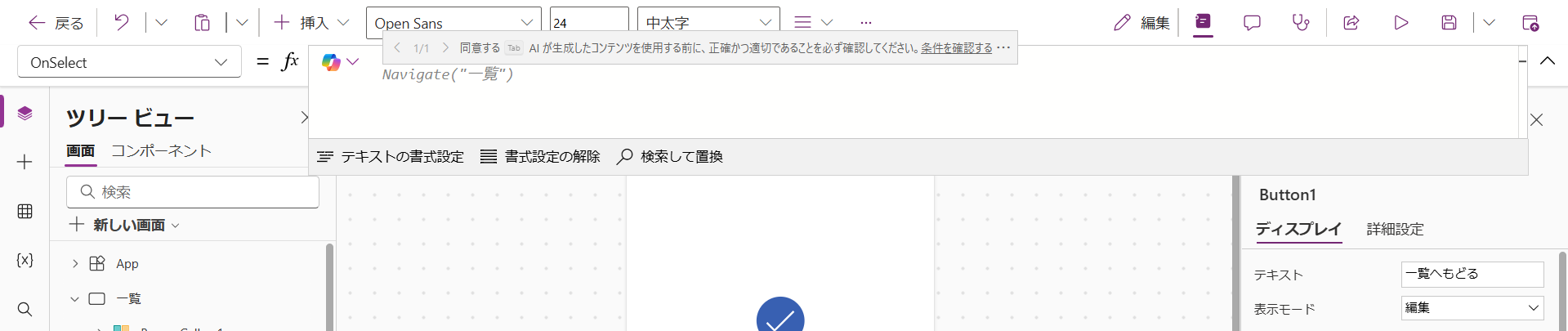Open 表示モード dropdown

point(1472,308)
